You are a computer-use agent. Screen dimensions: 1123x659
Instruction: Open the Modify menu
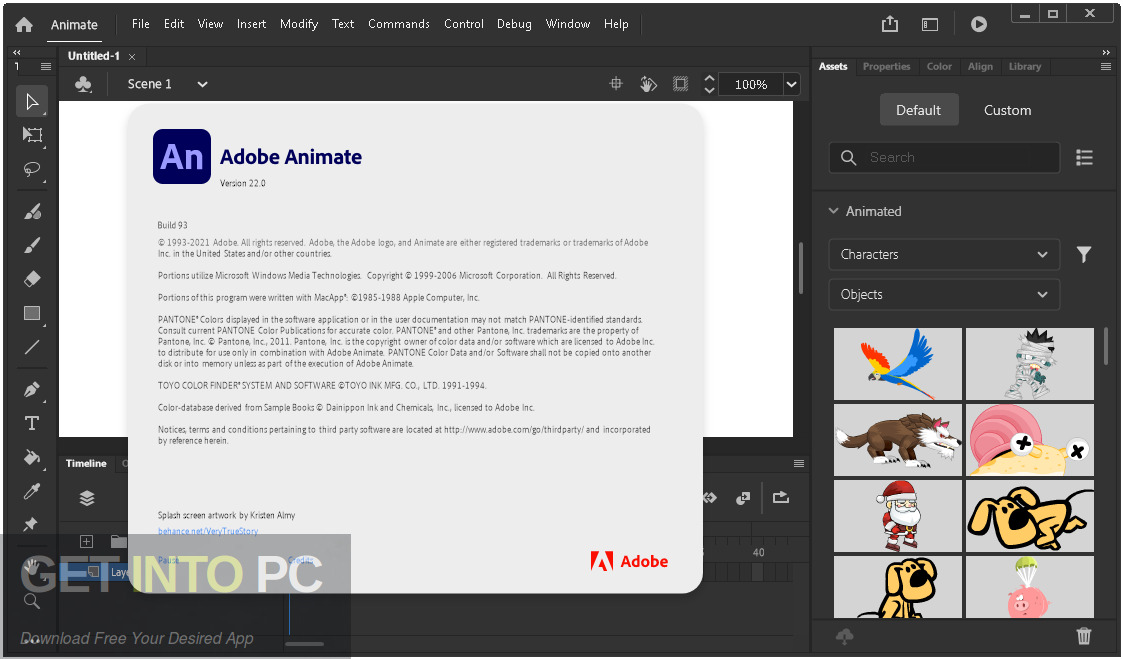click(299, 24)
